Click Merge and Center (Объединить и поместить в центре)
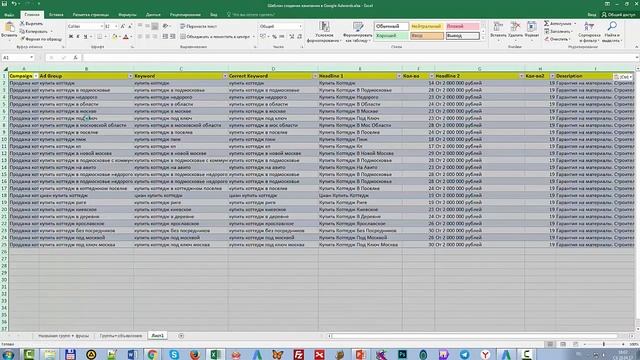This screenshot has width=640, height=360. pos(215,37)
